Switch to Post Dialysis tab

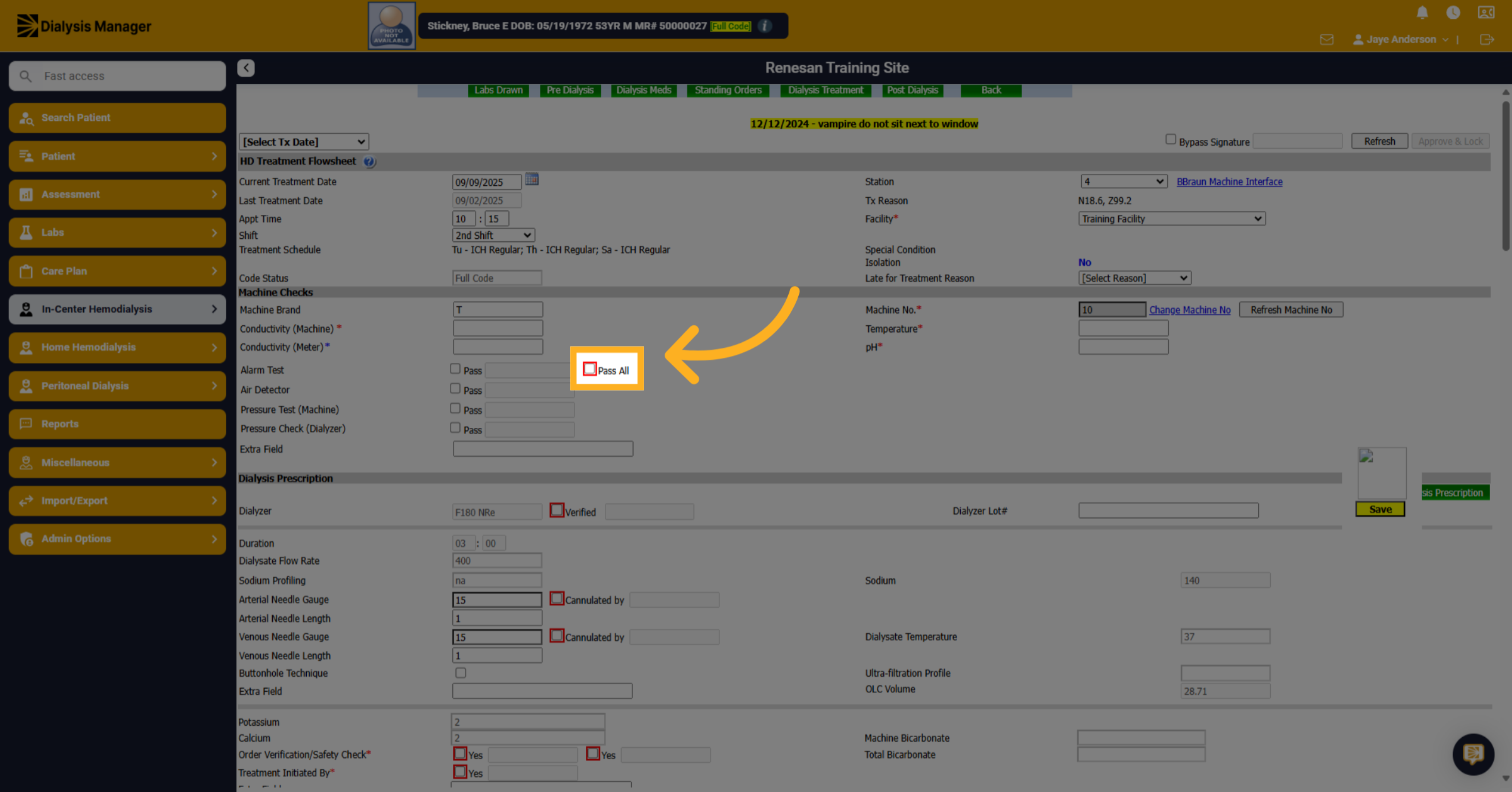click(913, 90)
